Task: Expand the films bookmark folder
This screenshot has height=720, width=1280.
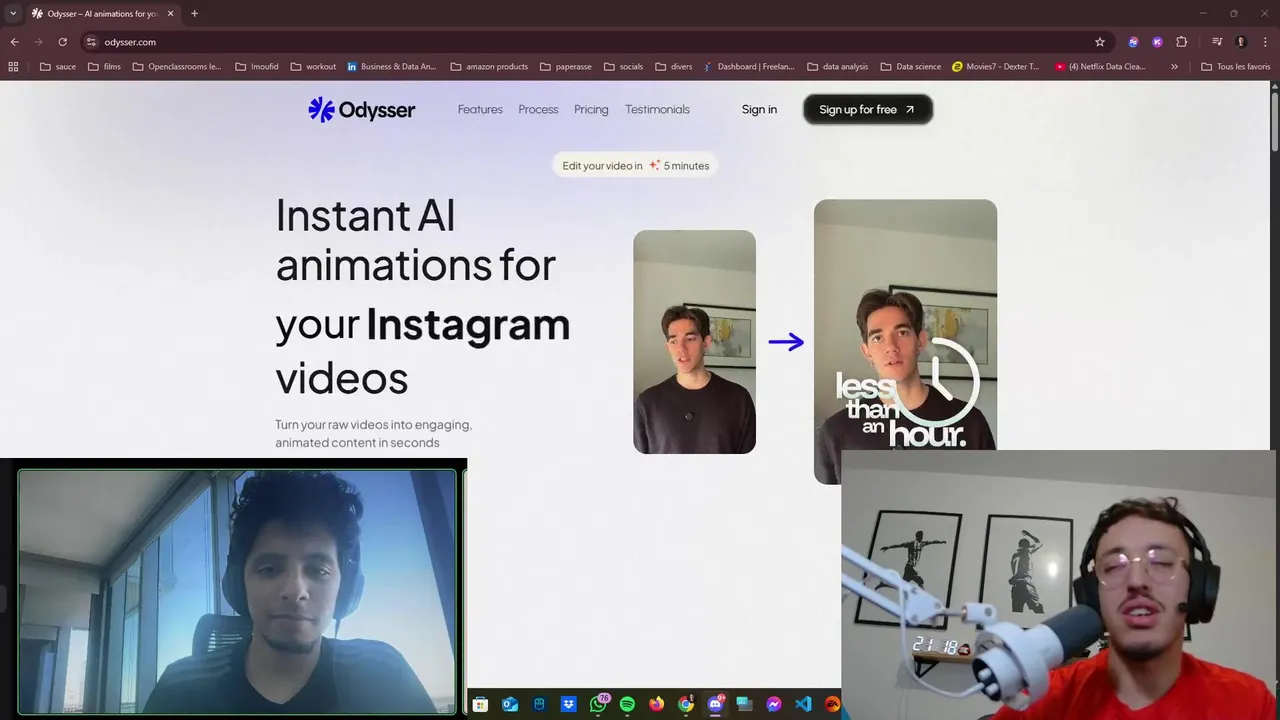Action: tap(104, 67)
